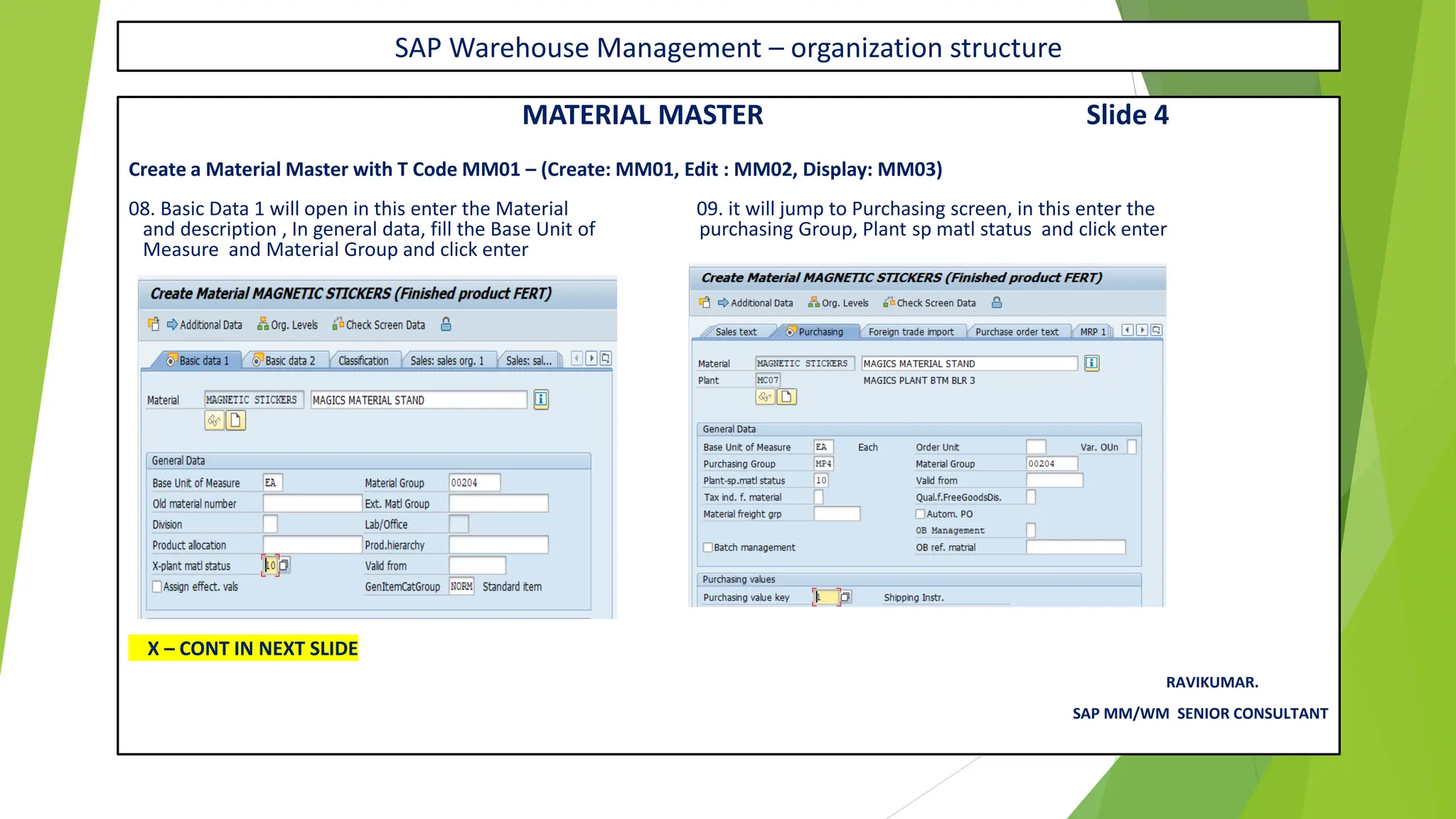Click tab scroll-right arrow in Purchasing screen
The height and width of the screenshot is (819, 1456).
click(1142, 330)
